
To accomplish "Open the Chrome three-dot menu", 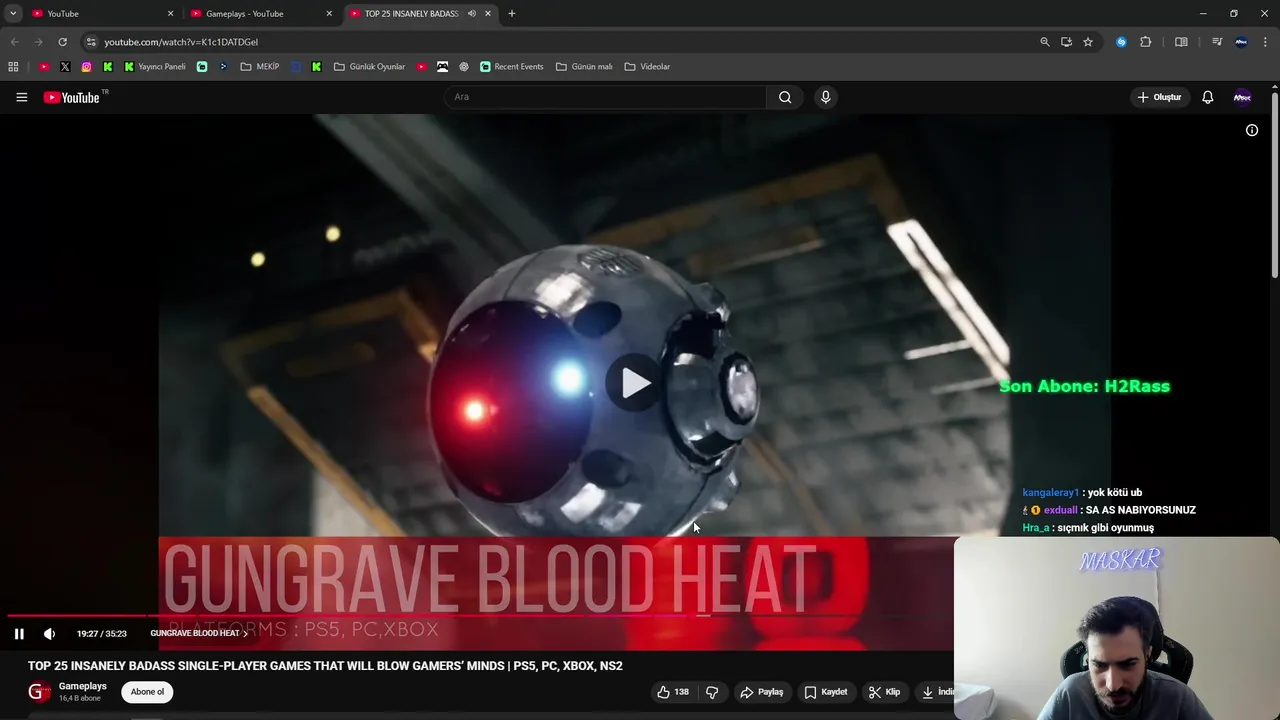I will pos(1266,42).
